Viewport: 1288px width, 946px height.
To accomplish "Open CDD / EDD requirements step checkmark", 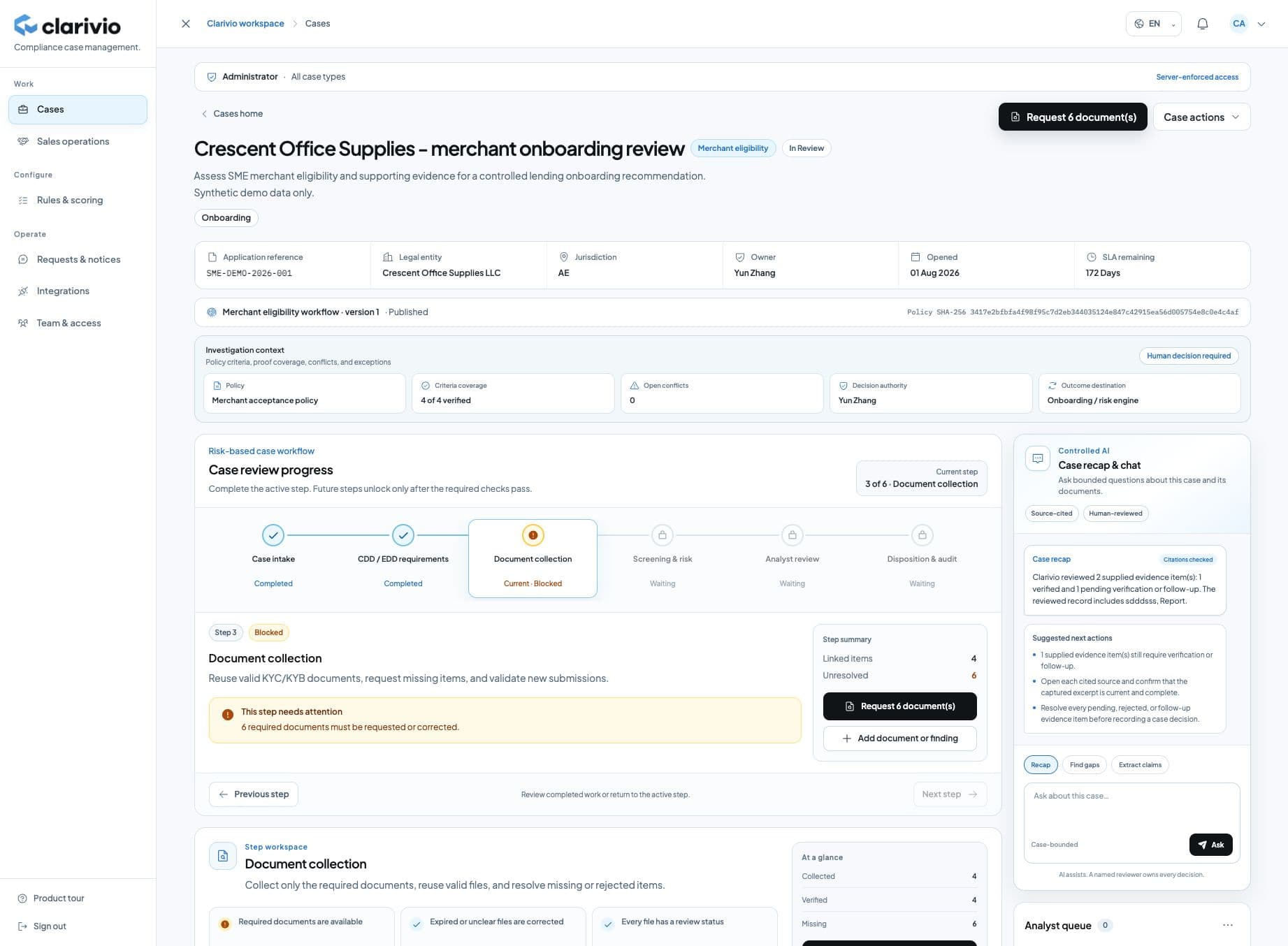I will (403, 535).
